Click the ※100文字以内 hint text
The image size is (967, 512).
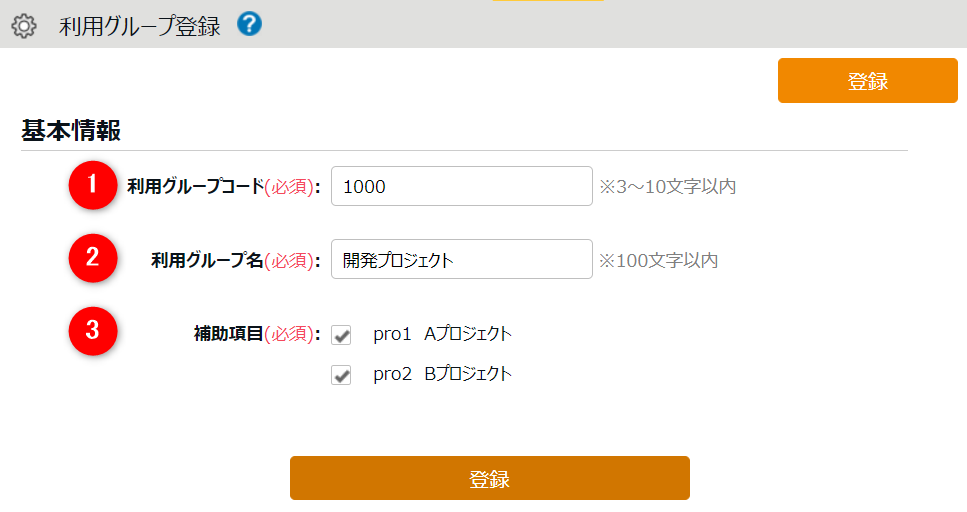[658, 260]
